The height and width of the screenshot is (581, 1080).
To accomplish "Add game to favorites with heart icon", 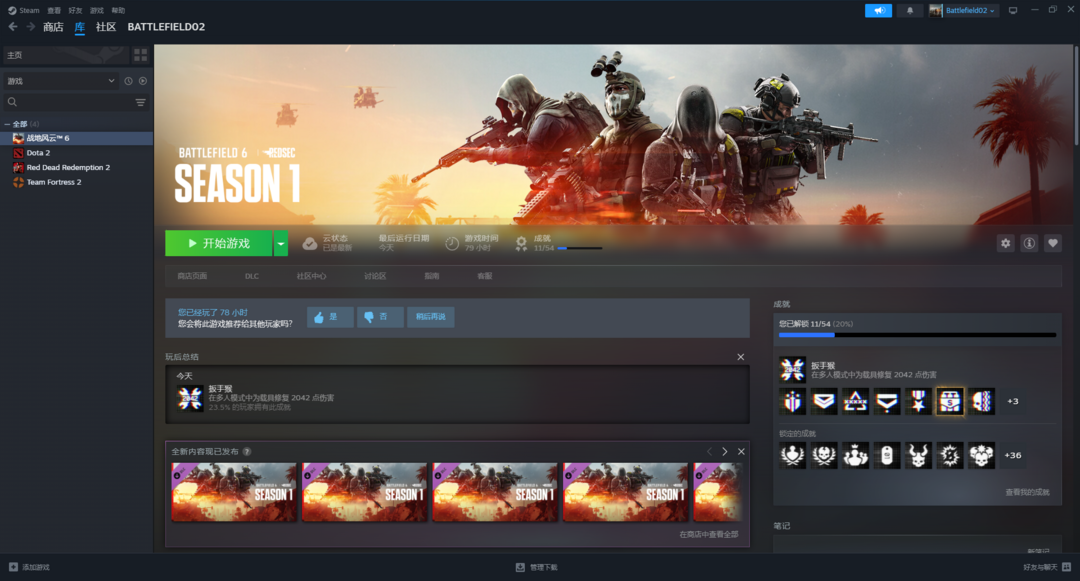I will tap(1052, 243).
